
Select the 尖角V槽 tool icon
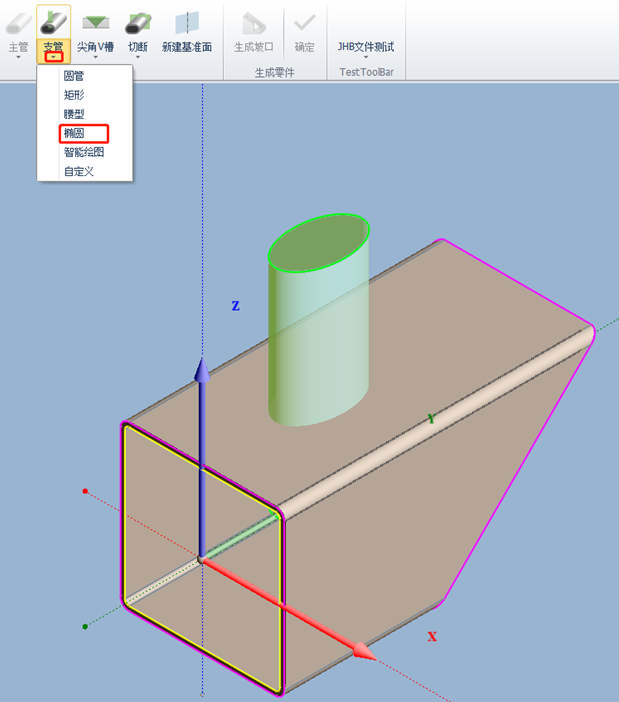95,22
